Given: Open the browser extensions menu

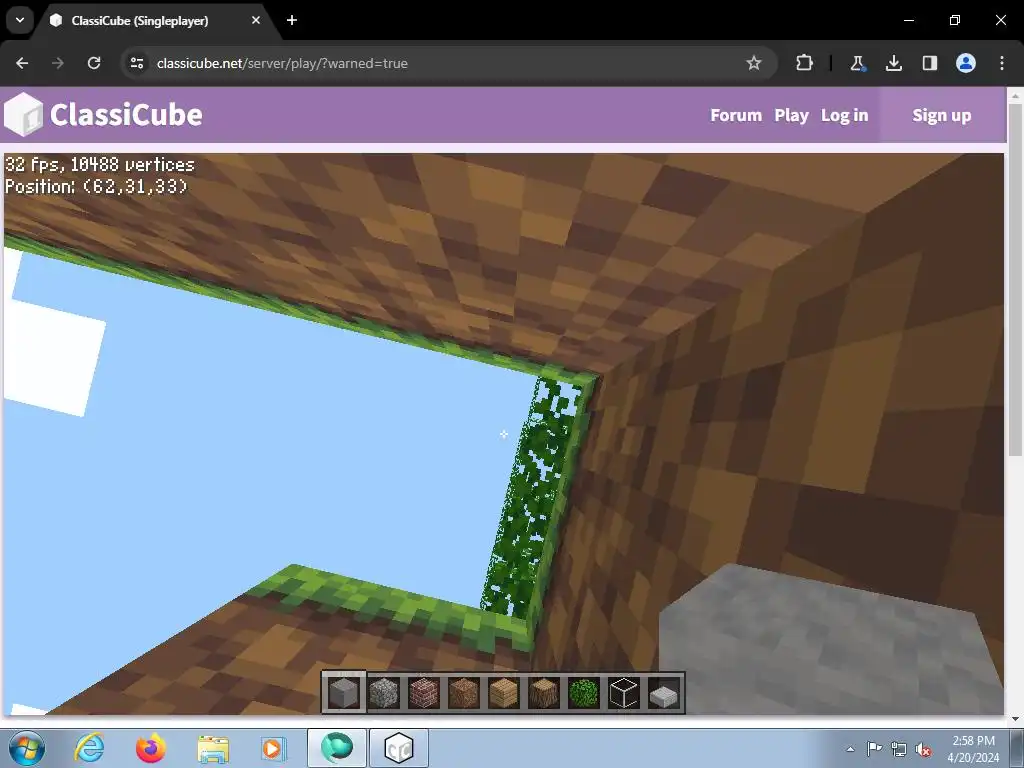Looking at the screenshot, I should [805, 63].
